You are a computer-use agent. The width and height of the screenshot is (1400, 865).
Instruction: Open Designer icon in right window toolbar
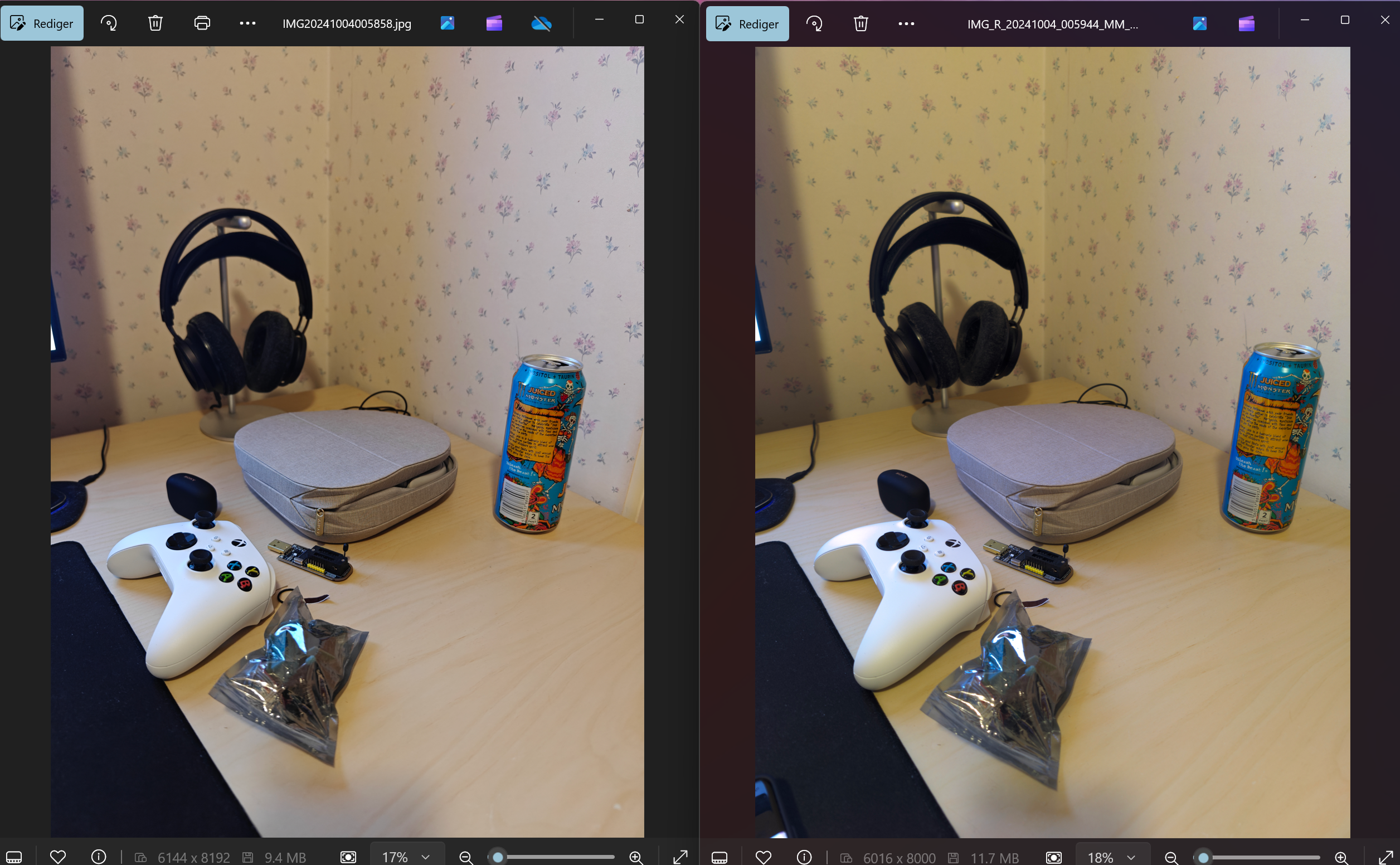(x=1200, y=24)
